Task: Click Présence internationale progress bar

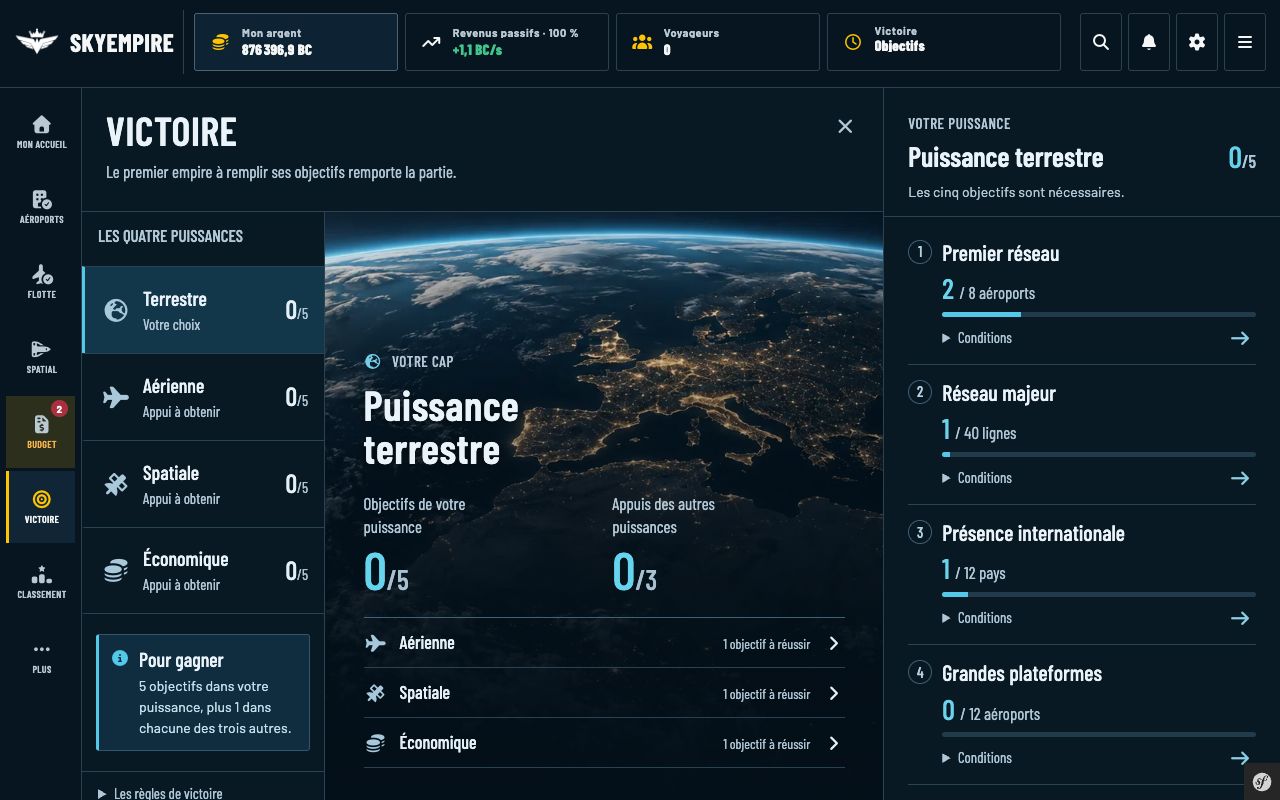Action: [1099, 594]
